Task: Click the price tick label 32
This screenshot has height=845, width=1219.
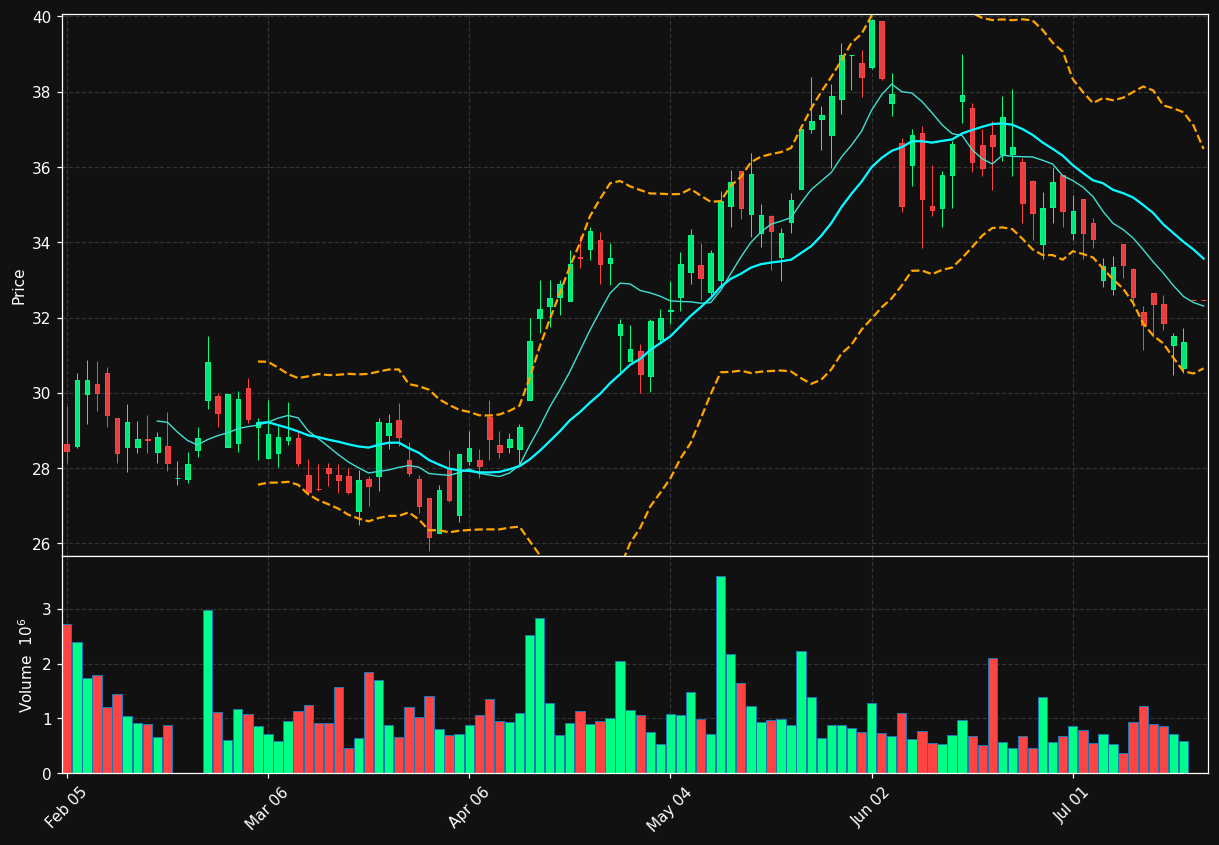Action: tap(42, 318)
